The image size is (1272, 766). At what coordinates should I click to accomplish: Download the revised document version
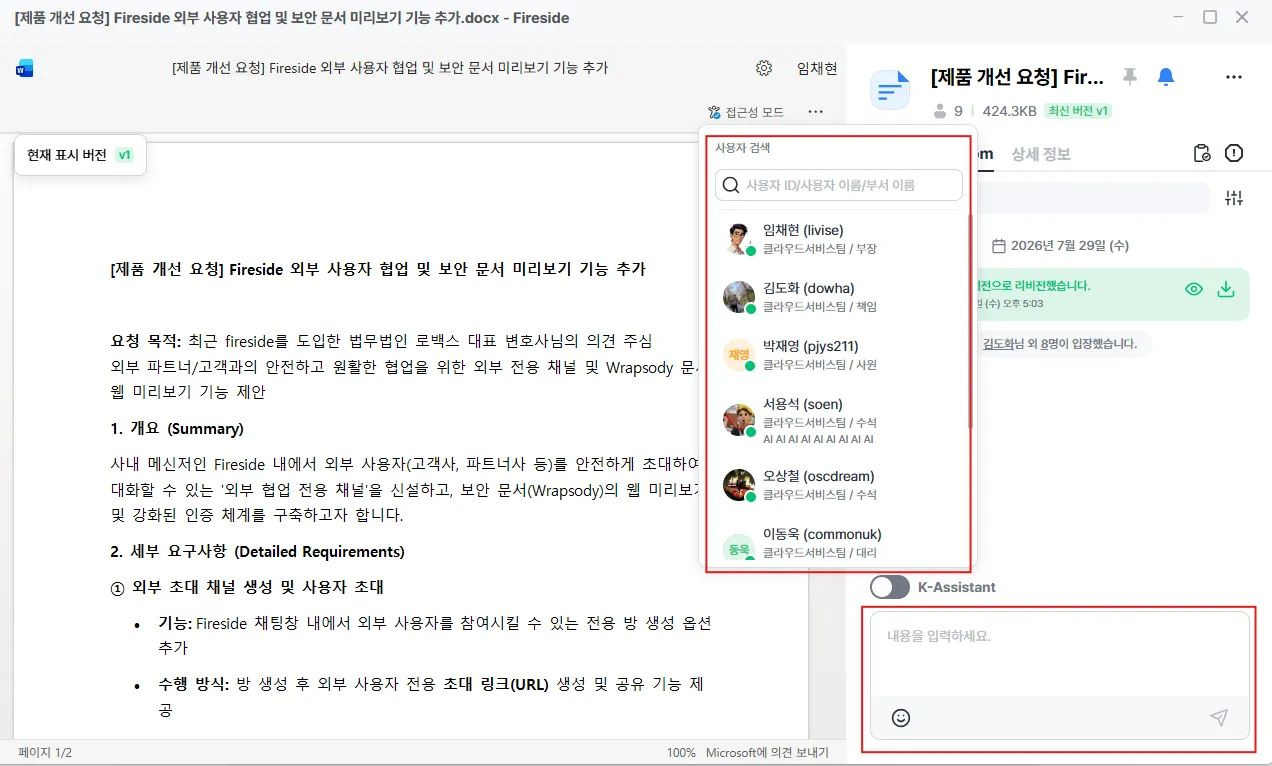tap(1226, 289)
